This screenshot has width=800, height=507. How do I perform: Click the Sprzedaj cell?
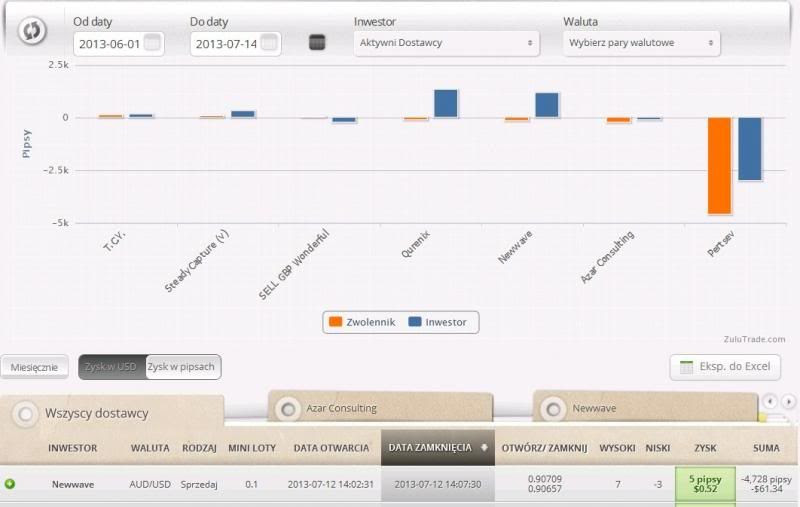coord(199,485)
